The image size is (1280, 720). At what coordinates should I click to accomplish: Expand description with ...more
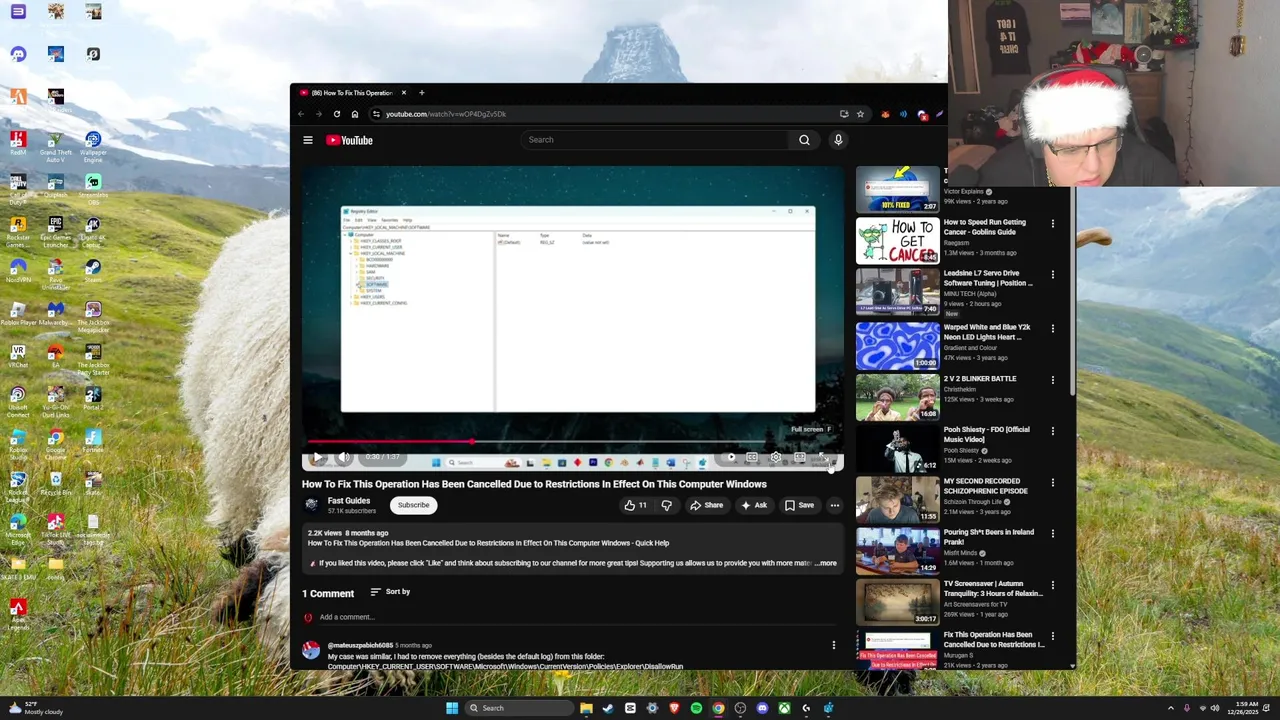825,563
